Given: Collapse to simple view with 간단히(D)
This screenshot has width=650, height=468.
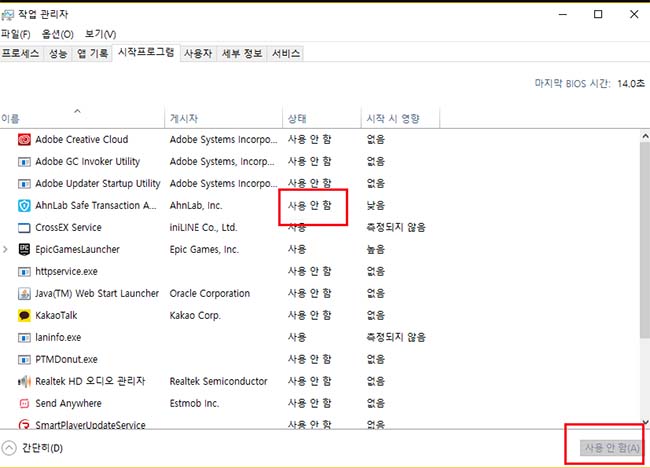Looking at the screenshot, I should pyautogui.click(x=32, y=448).
